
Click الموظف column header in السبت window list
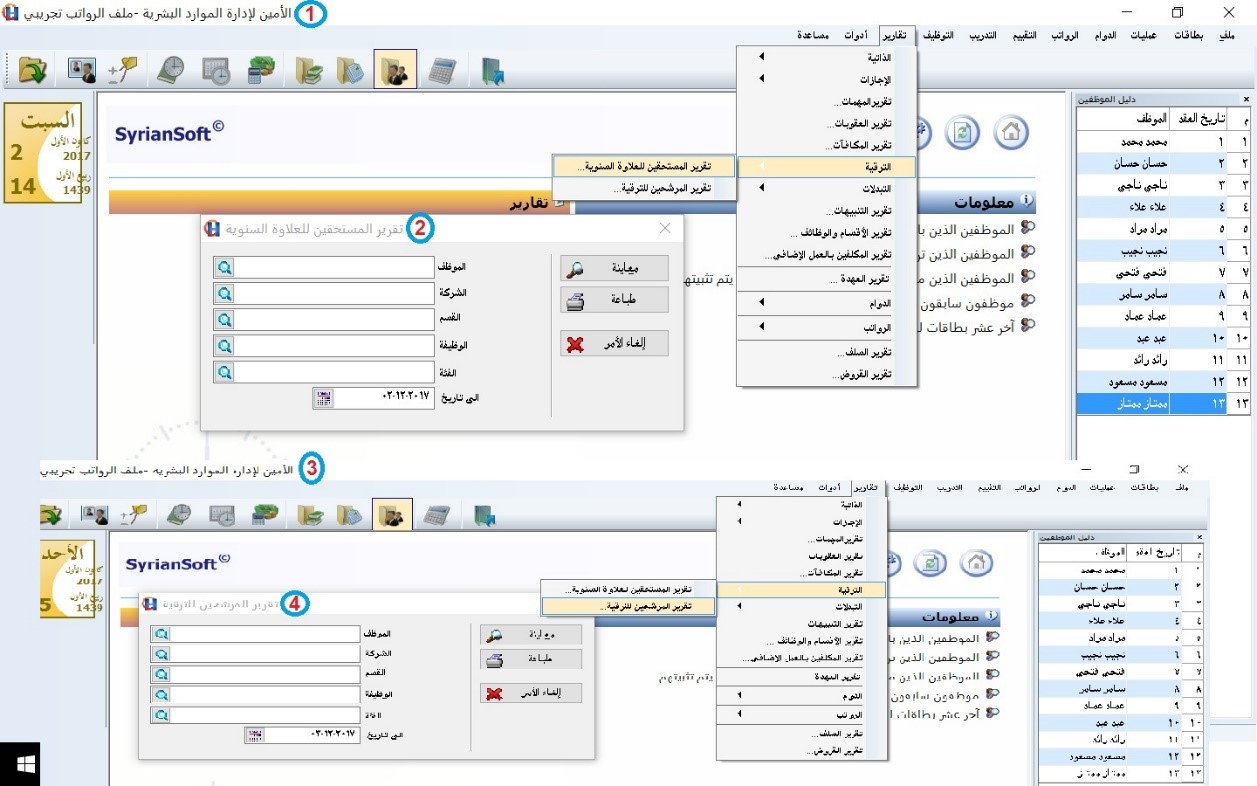coord(1124,119)
